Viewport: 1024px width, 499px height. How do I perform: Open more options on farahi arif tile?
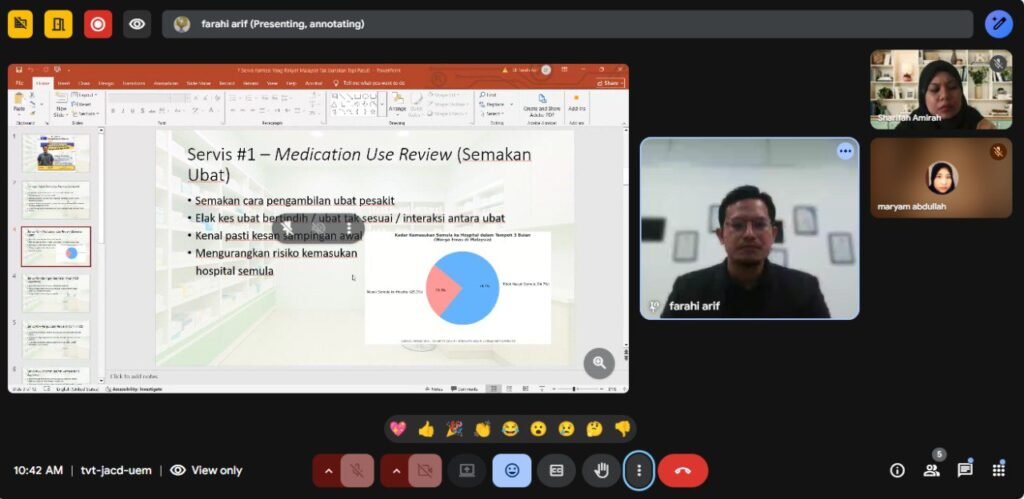(x=846, y=152)
